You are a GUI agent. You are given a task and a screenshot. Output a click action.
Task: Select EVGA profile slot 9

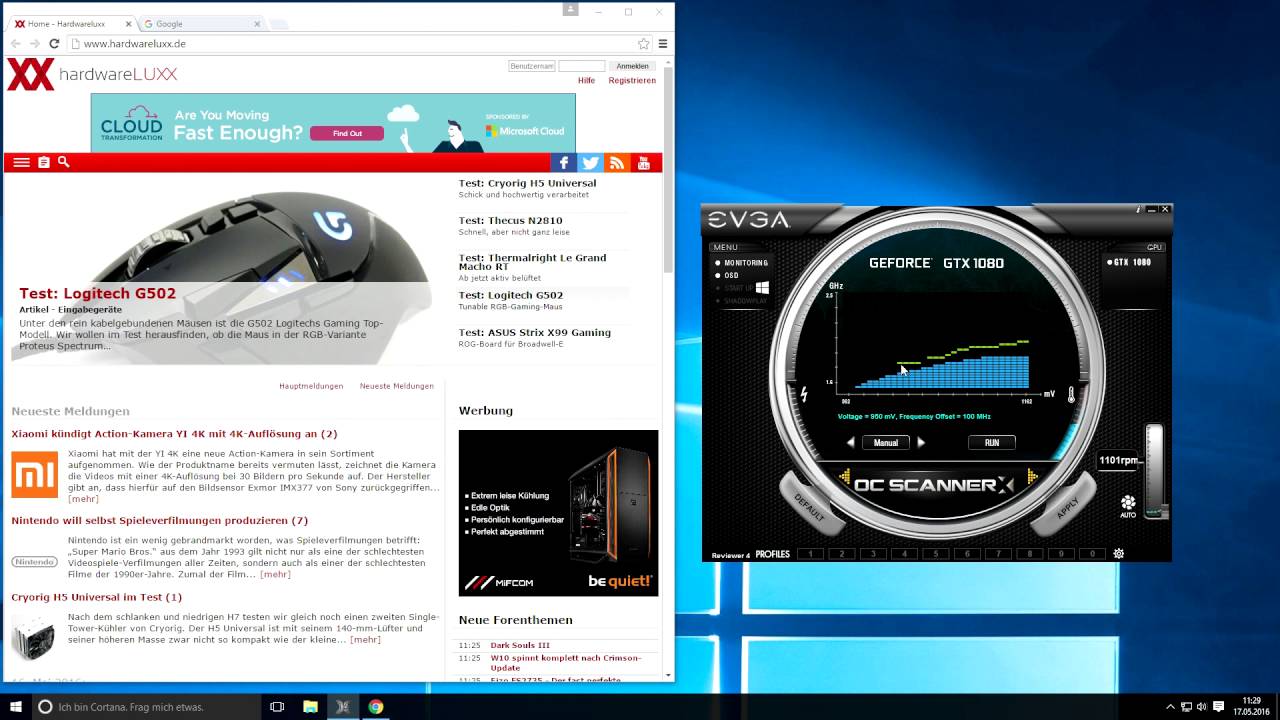1061,554
